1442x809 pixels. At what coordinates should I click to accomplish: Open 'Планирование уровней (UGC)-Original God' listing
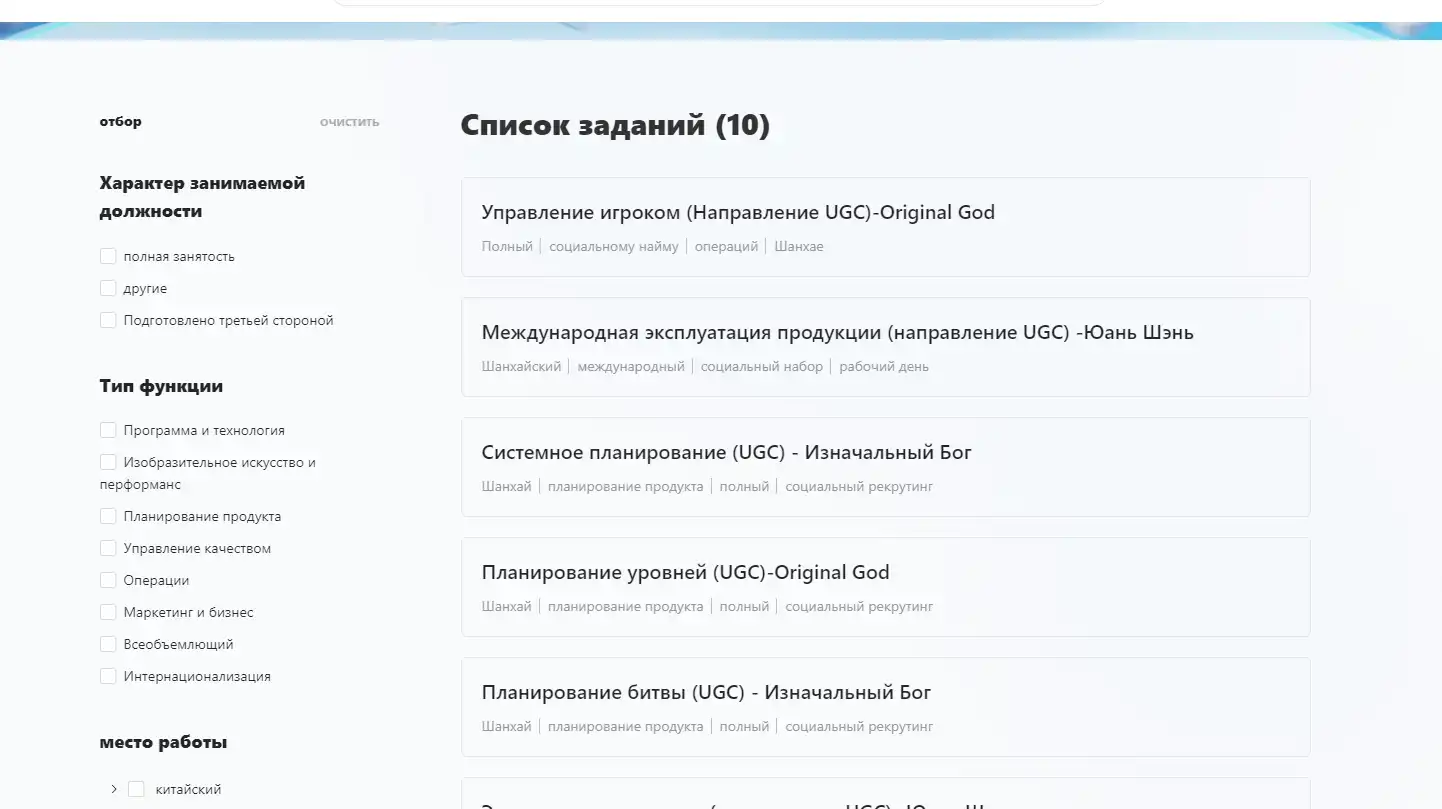pos(885,587)
